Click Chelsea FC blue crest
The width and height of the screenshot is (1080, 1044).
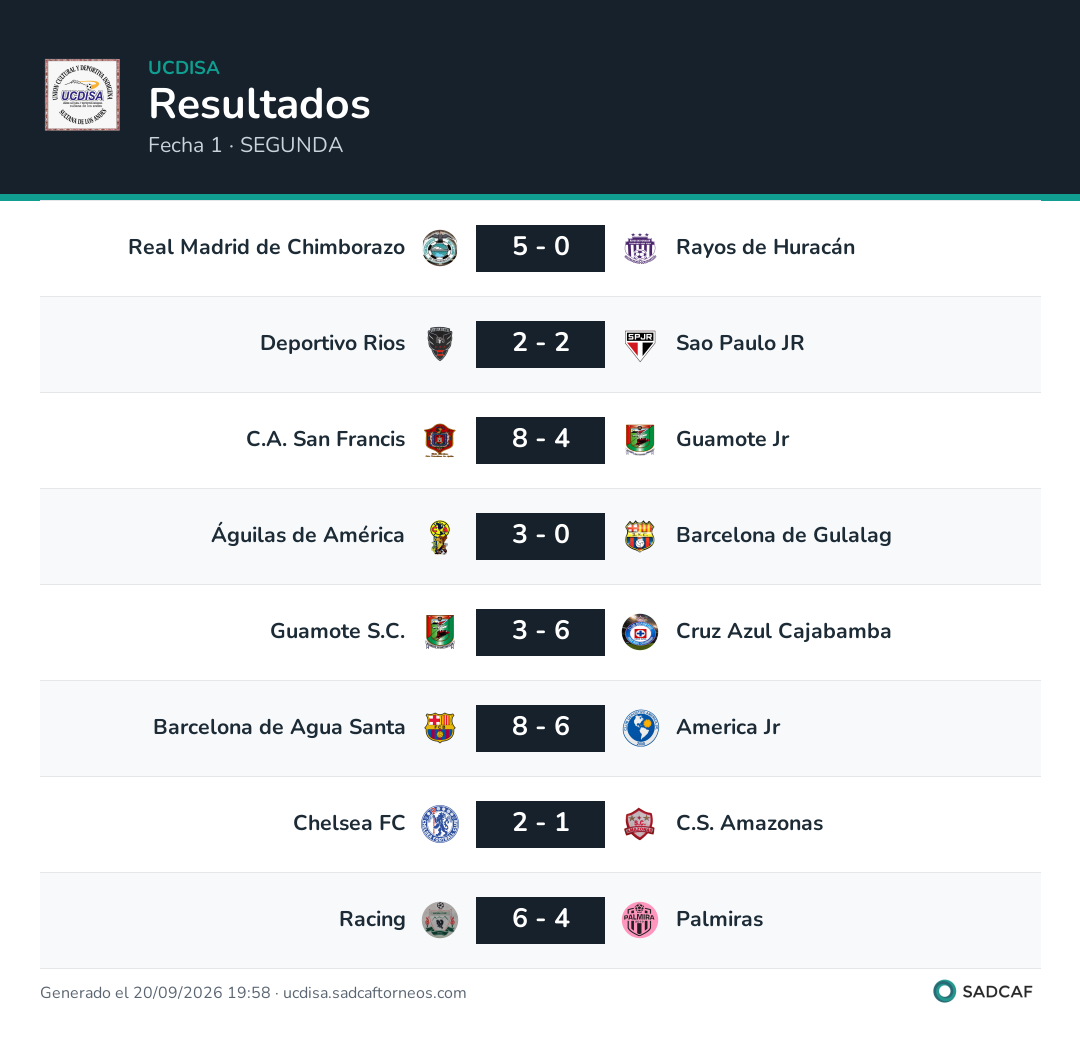(439, 824)
